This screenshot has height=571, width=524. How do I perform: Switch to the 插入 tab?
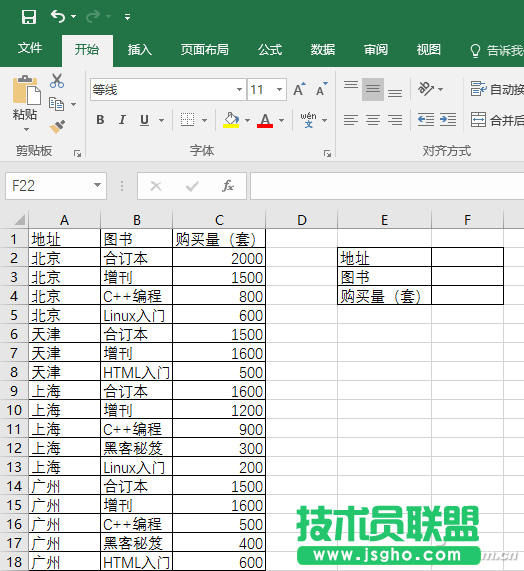pyautogui.click(x=139, y=50)
